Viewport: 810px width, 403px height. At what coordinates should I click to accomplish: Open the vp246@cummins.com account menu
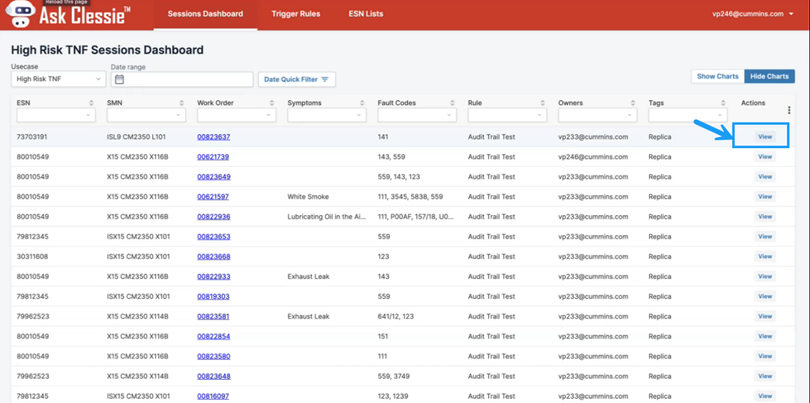point(752,14)
